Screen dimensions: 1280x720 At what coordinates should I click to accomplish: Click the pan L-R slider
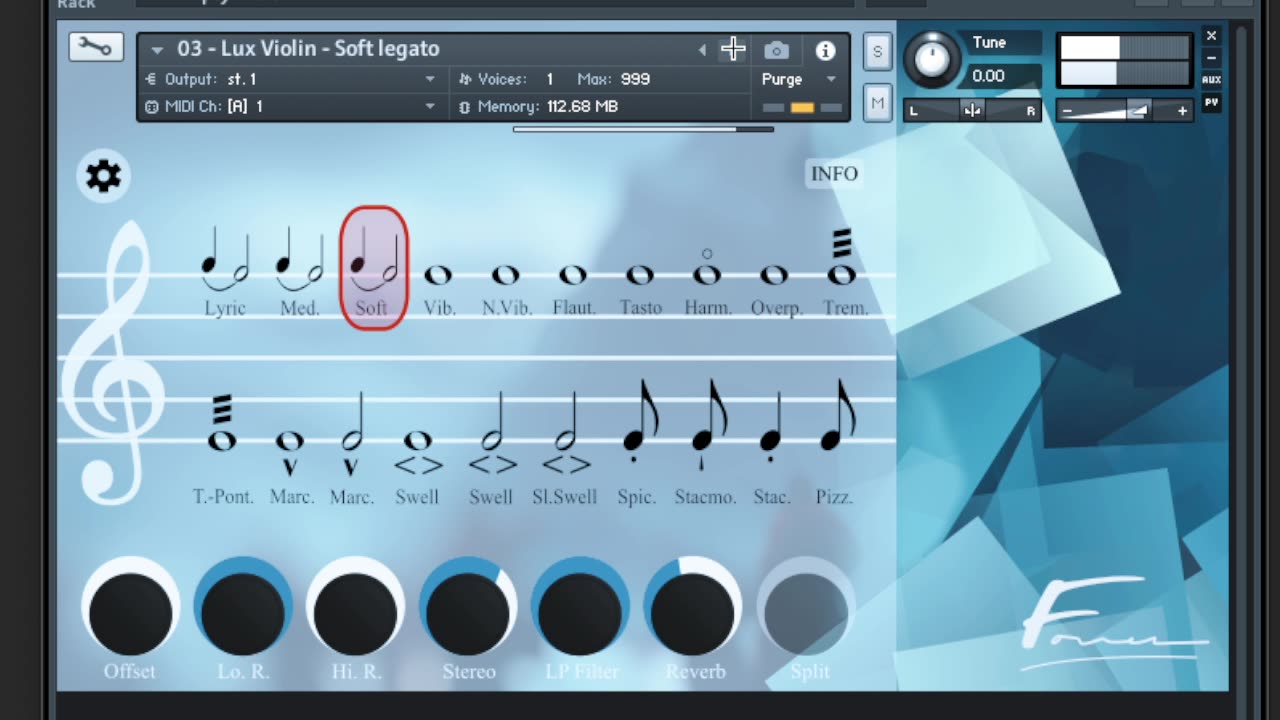(x=972, y=111)
